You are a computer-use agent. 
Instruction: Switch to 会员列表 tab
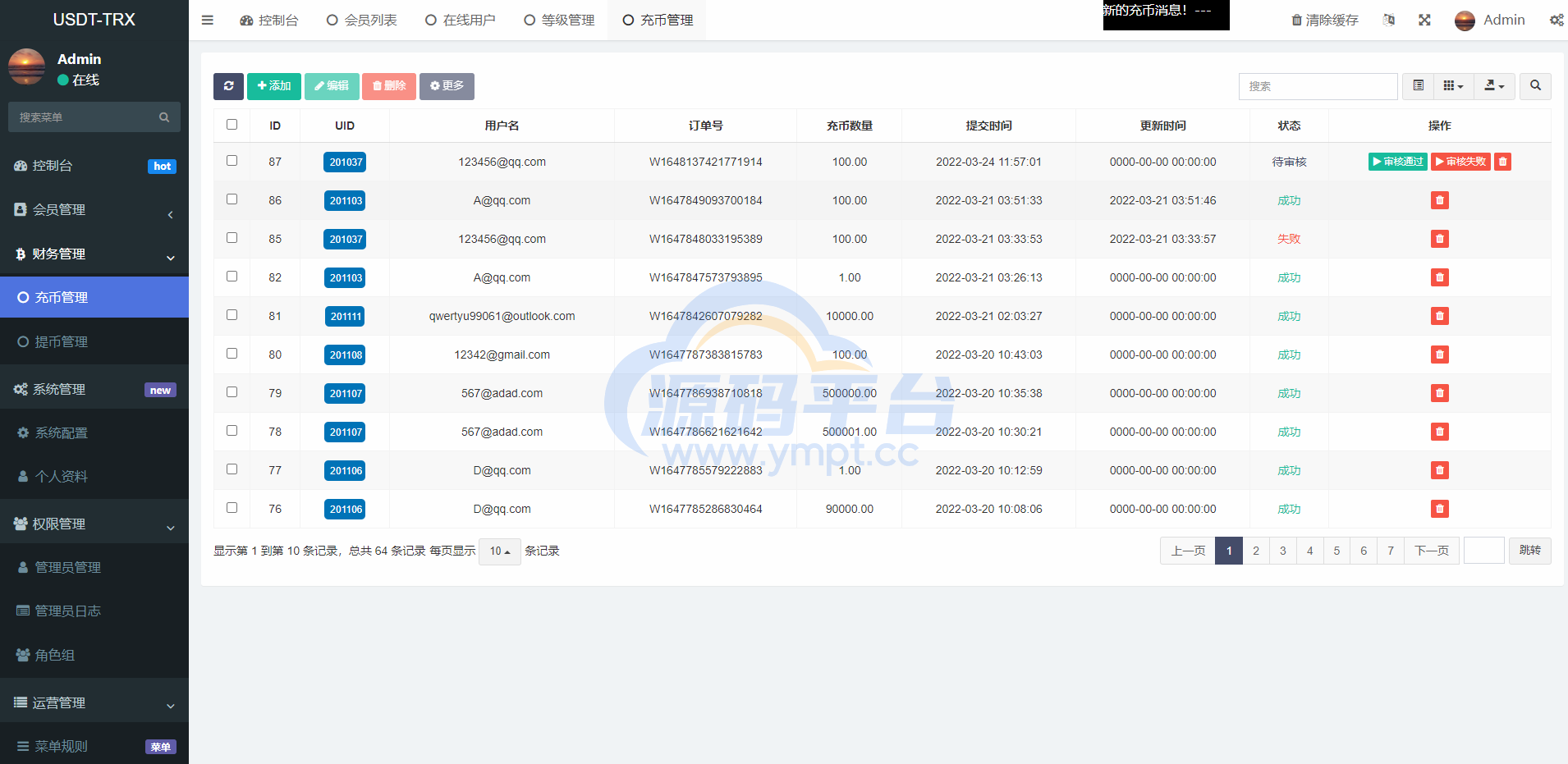coord(362,21)
